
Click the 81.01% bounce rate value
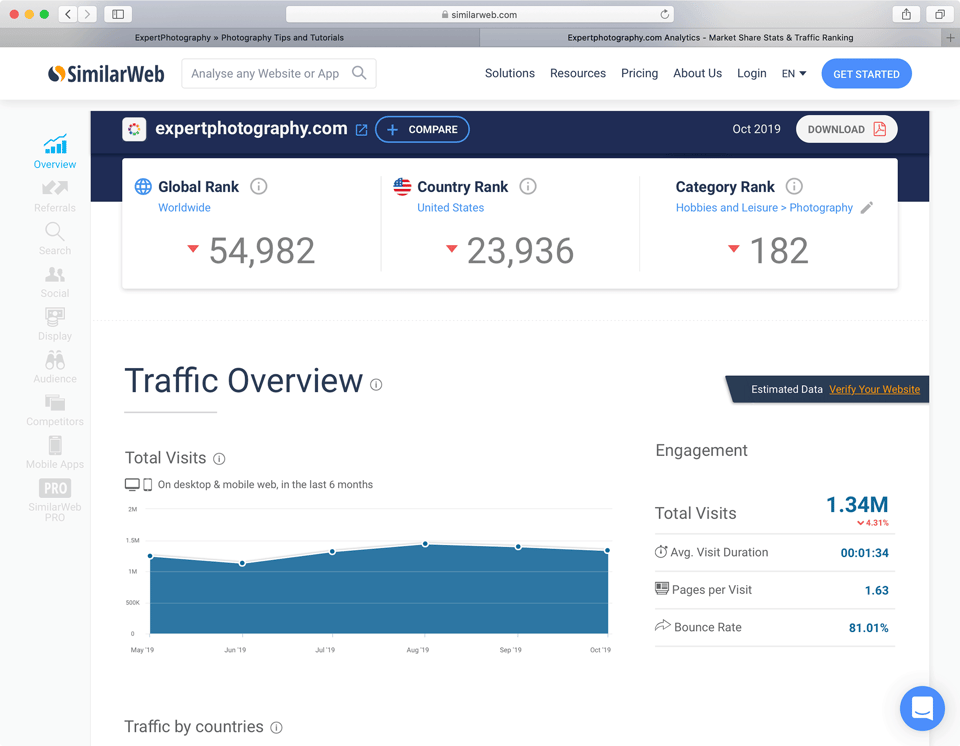pyautogui.click(x=868, y=628)
